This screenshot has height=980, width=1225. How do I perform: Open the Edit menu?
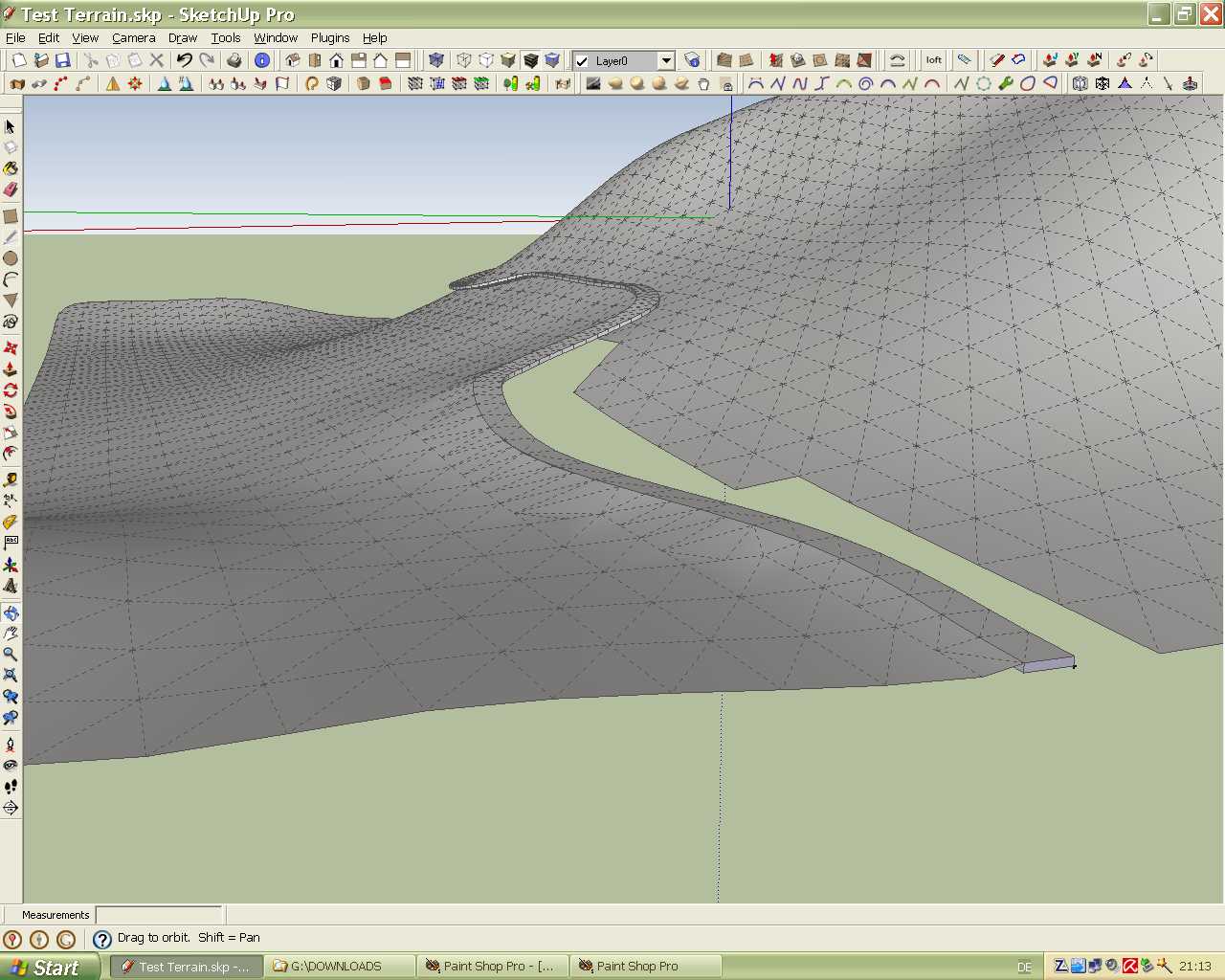[x=49, y=37]
